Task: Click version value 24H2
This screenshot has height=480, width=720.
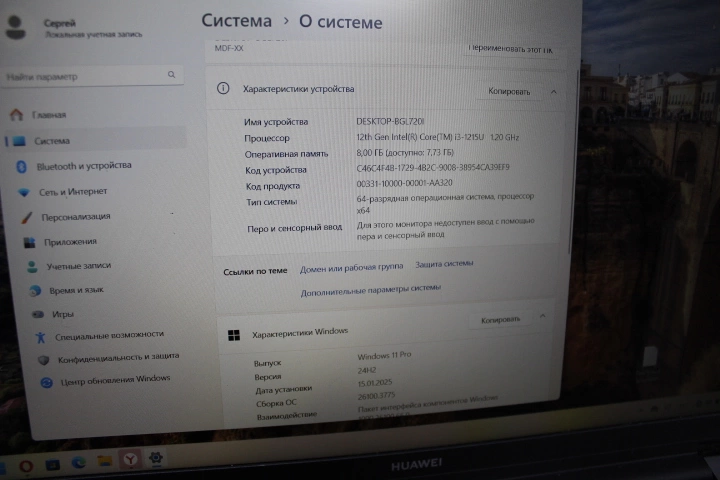Action: [x=367, y=370]
